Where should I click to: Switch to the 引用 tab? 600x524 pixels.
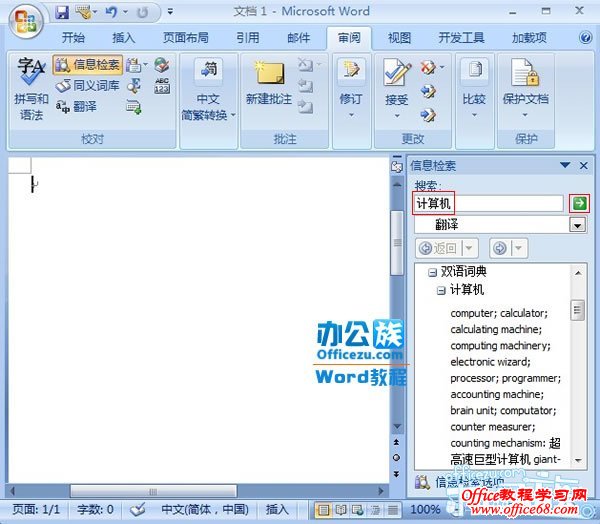(x=248, y=38)
